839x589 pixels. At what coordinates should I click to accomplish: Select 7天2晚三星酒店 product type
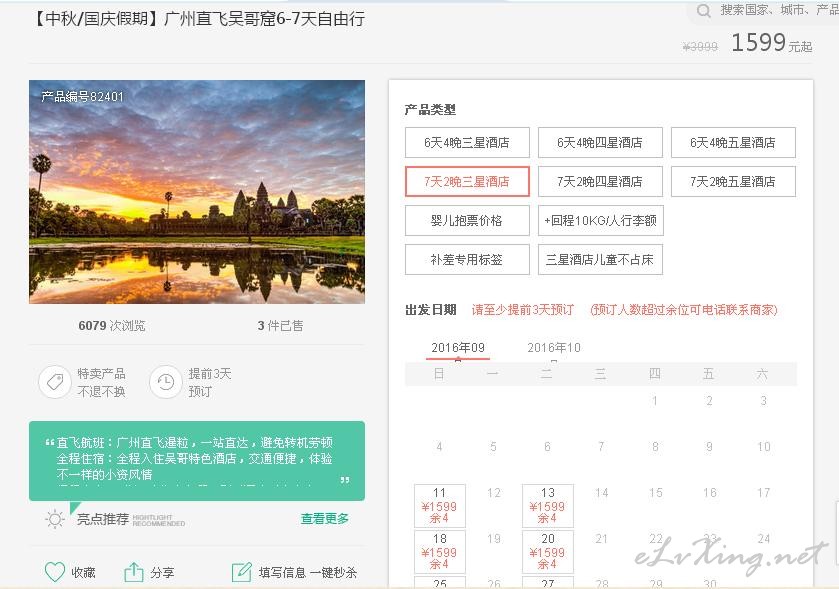click(467, 181)
